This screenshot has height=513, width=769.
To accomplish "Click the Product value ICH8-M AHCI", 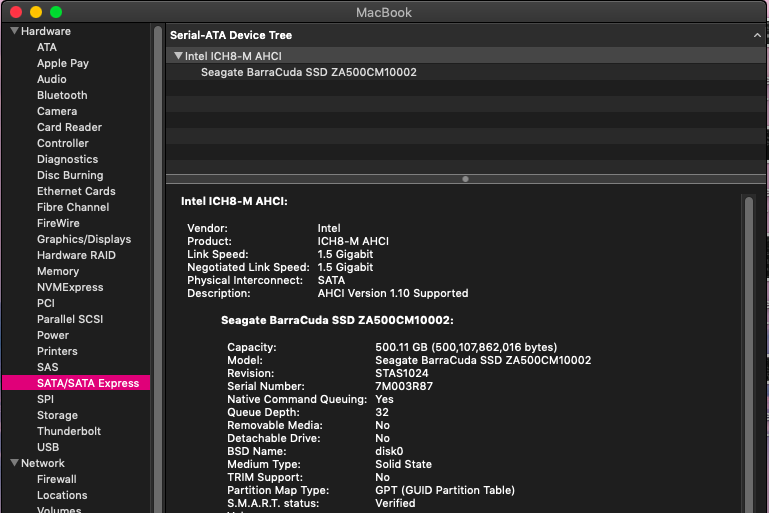I will click(353, 241).
